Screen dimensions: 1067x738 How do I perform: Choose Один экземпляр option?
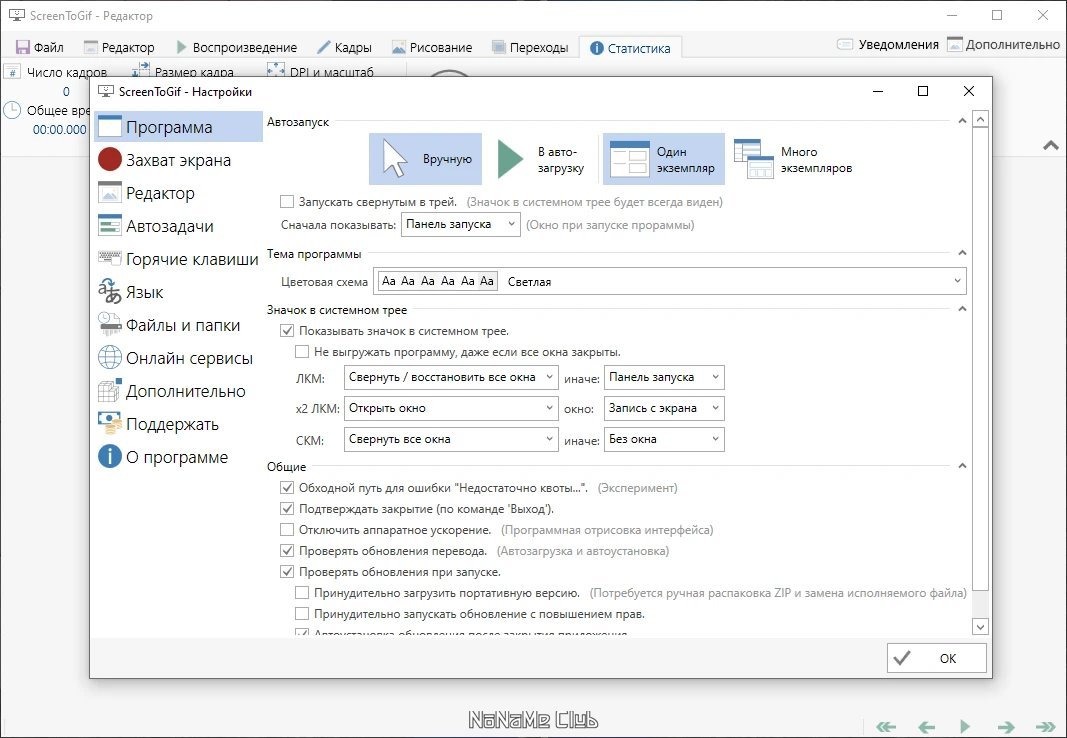click(663, 159)
